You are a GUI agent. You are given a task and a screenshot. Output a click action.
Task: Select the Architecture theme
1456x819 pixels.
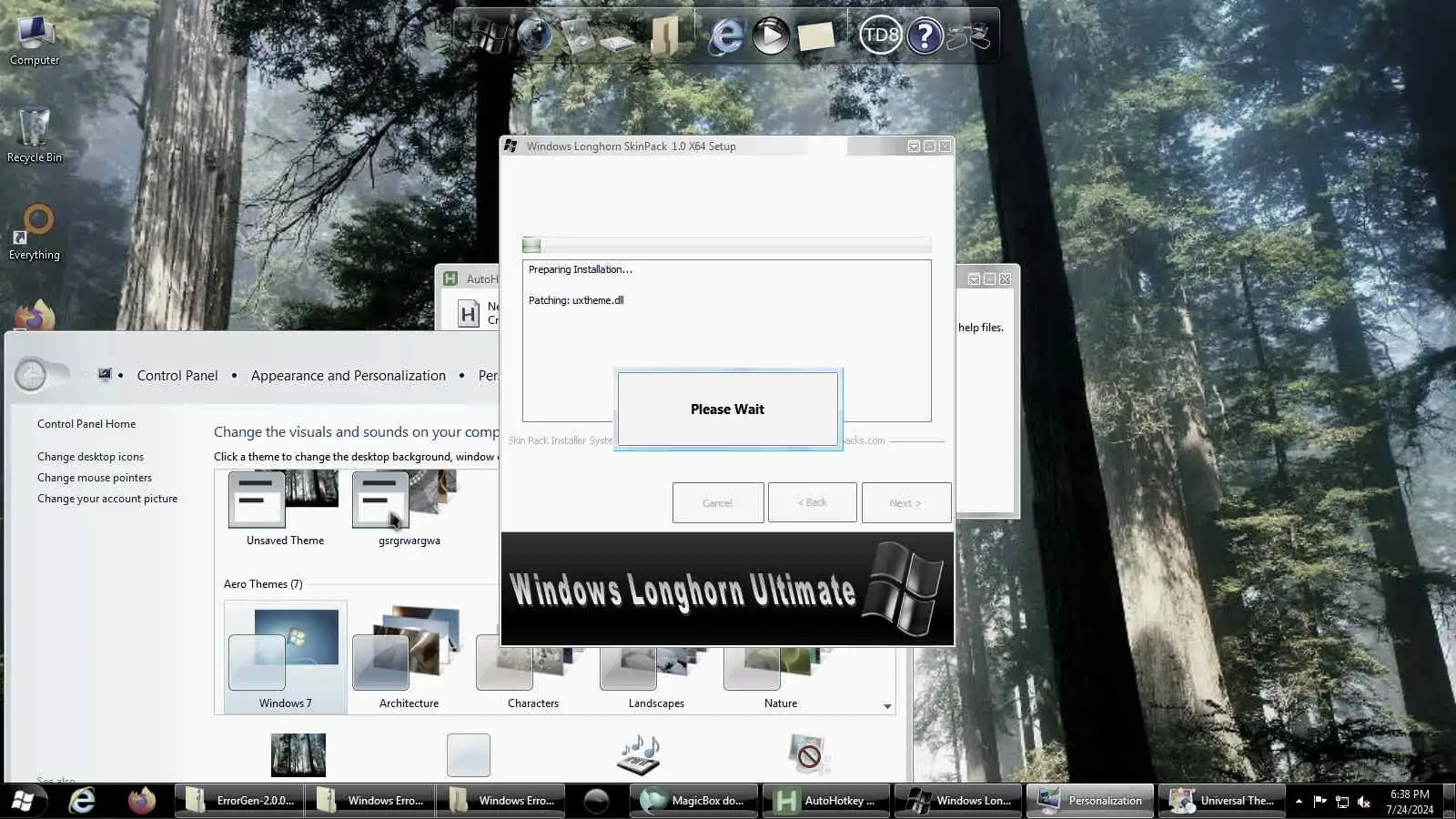click(409, 657)
